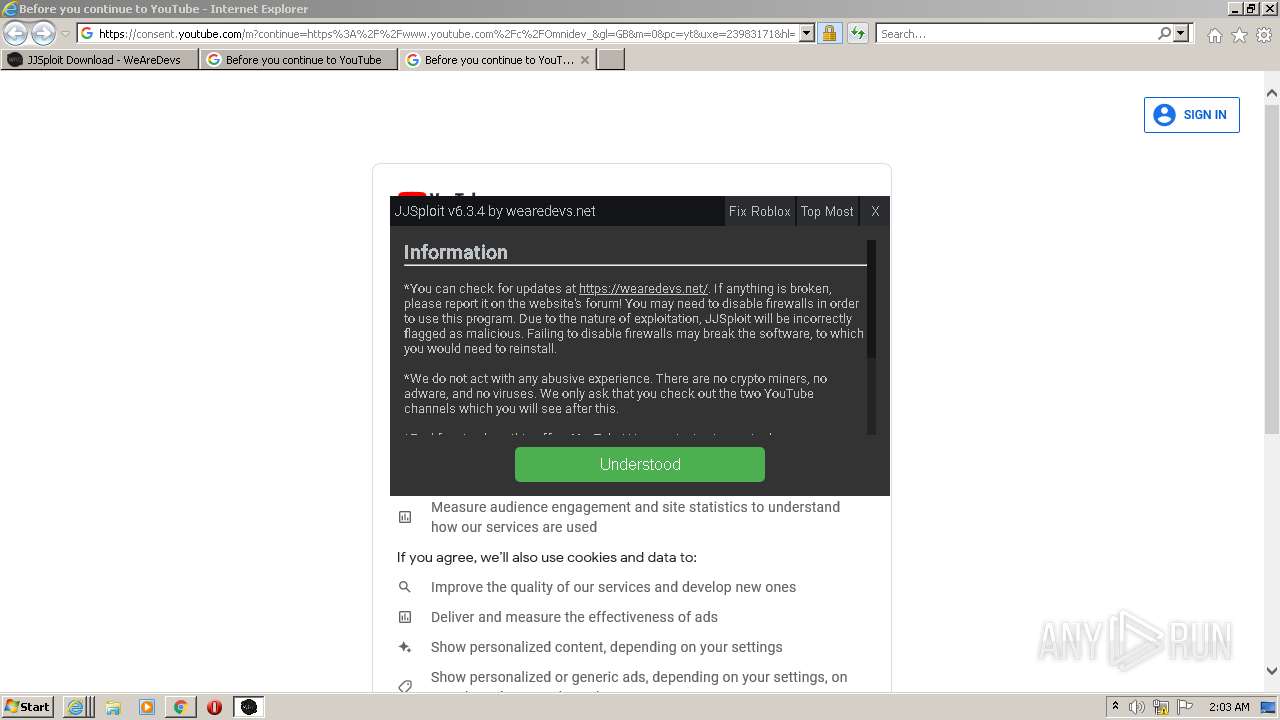Image resolution: width=1280 pixels, height=720 pixels.
Task: Expand the address bar dropdown arrow
Action: [x=807, y=34]
